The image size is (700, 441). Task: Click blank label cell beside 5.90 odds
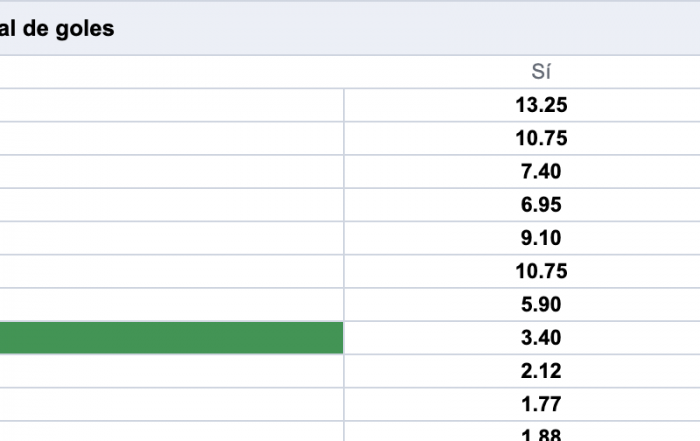[x=171, y=304]
